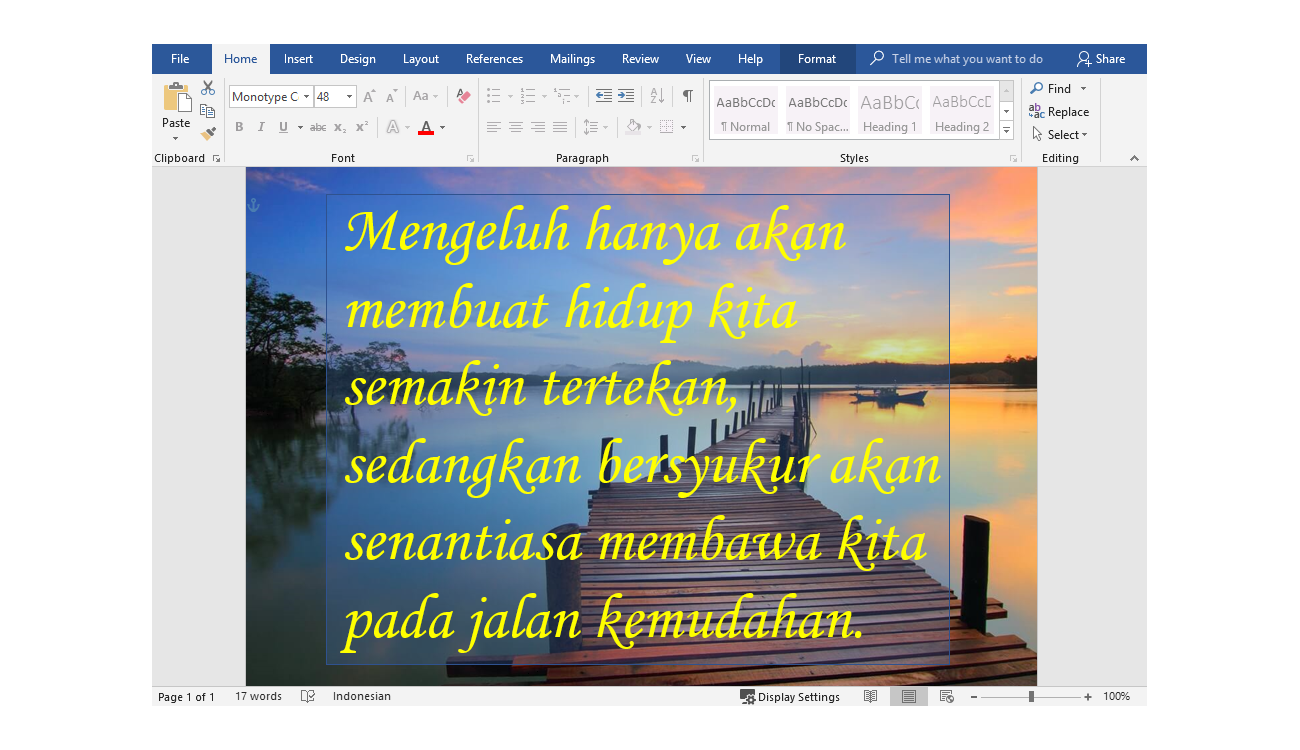Click the Copy icon in Clipboard
Image resolution: width=1300 pixels, height=750 pixels.
(x=208, y=111)
